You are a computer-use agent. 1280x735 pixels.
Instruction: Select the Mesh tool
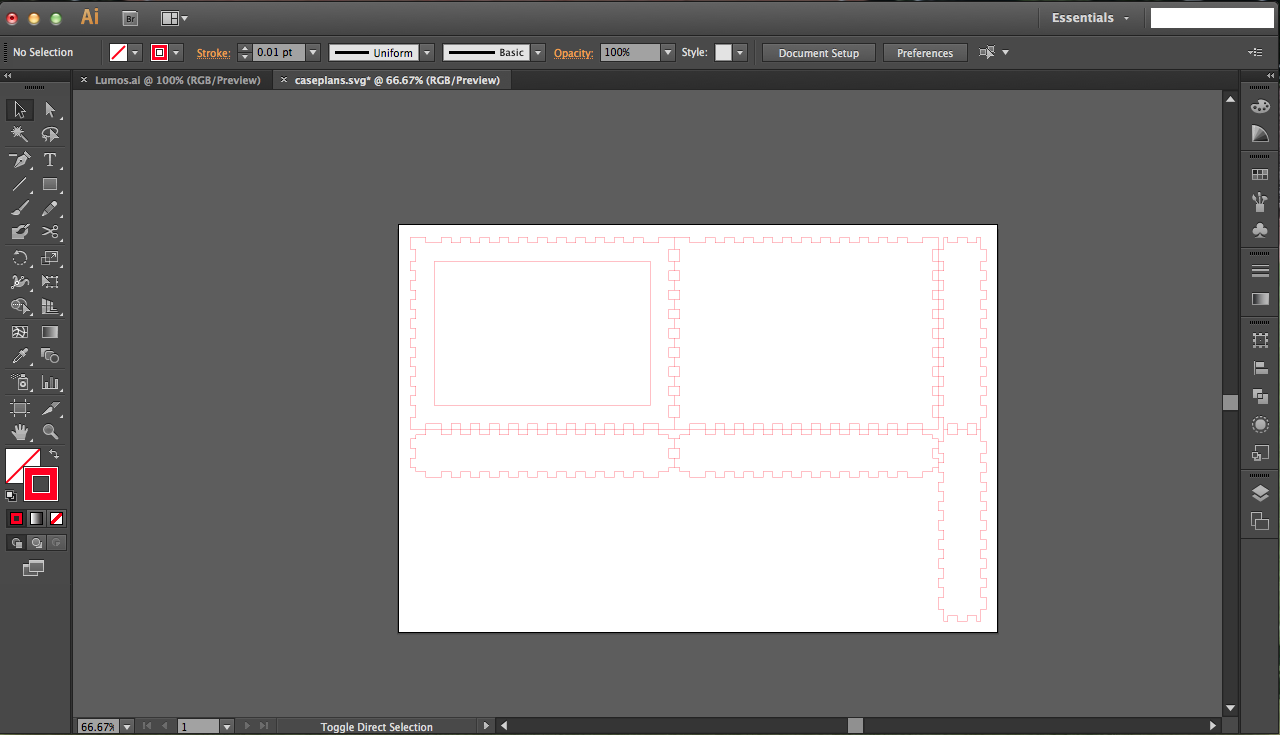pyautogui.click(x=20, y=332)
